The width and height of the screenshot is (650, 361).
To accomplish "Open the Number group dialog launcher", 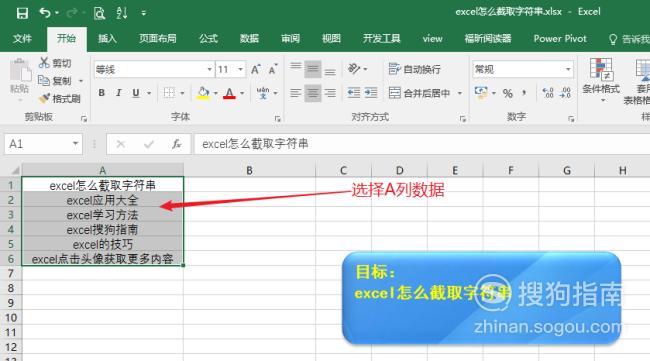I will (x=571, y=119).
